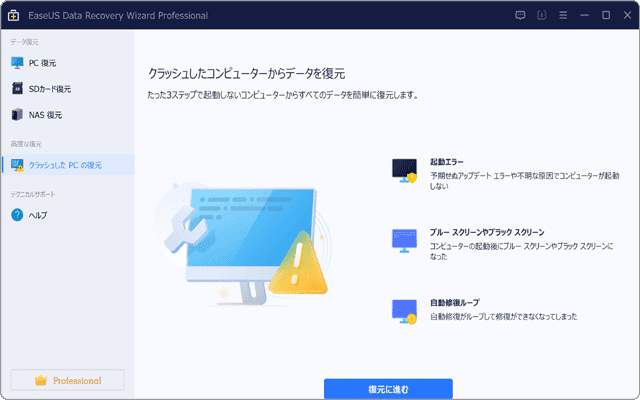The image size is (640, 400).
Task: Click the たった3ステップで subtitle text
Action: click(283, 95)
